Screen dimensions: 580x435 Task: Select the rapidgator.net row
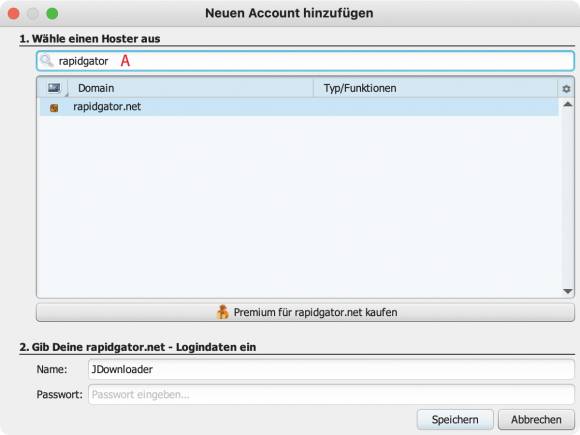299,107
